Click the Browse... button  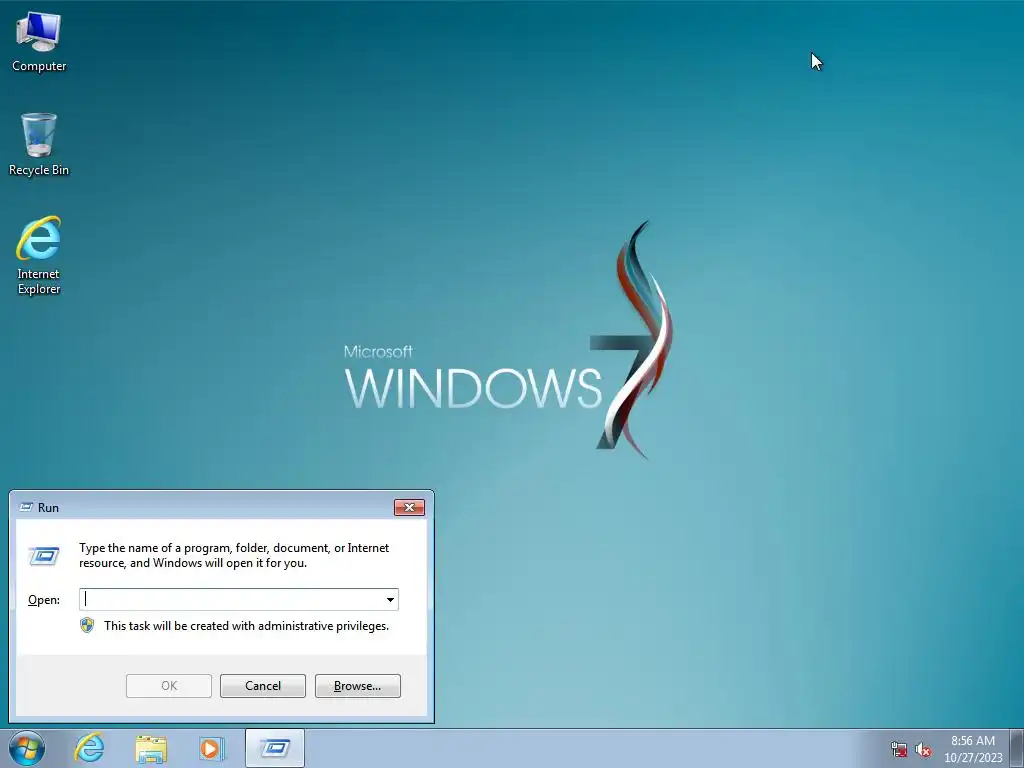tap(357, 686)
